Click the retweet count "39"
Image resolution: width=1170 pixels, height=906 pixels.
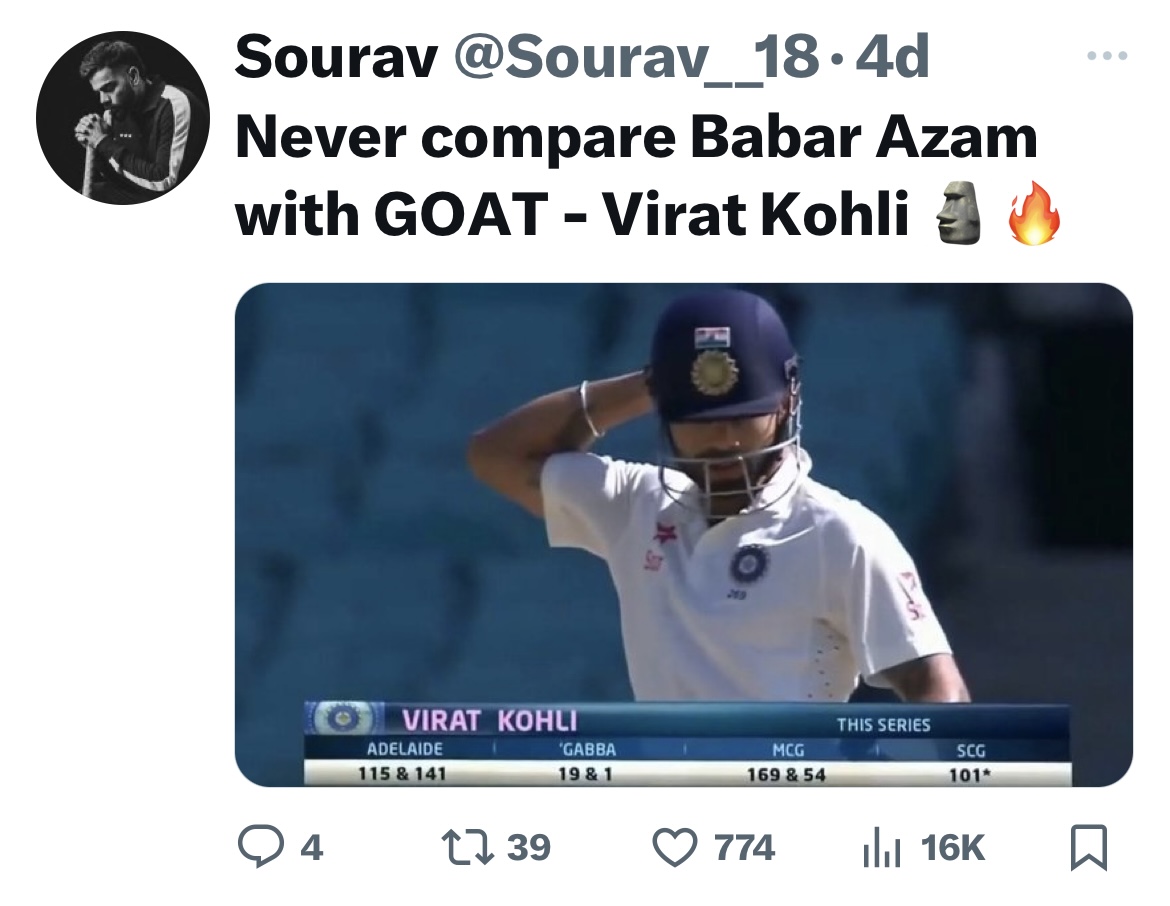[x=528, y=848]
